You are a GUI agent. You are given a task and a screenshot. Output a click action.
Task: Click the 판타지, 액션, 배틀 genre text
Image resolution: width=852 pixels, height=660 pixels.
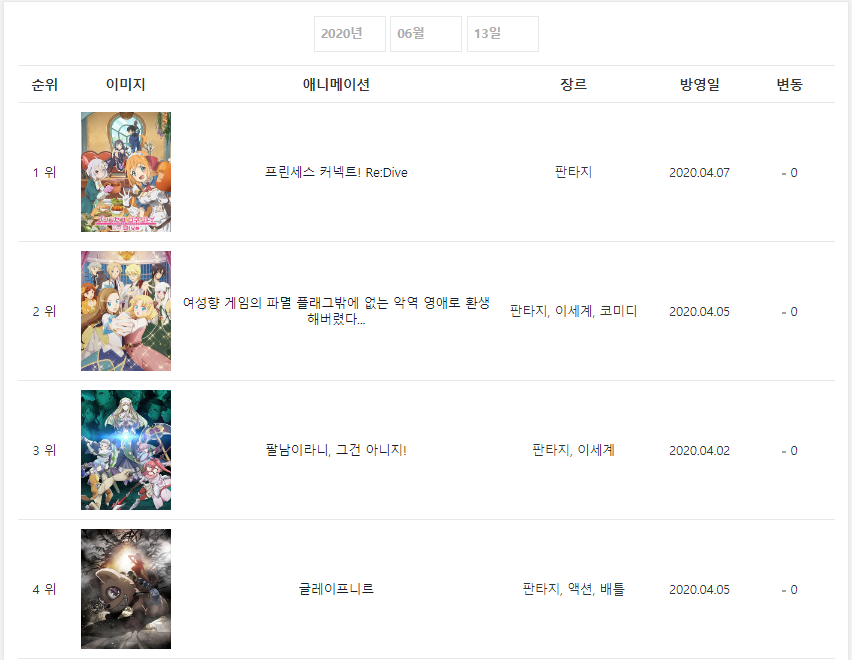(x=573, y=589)
